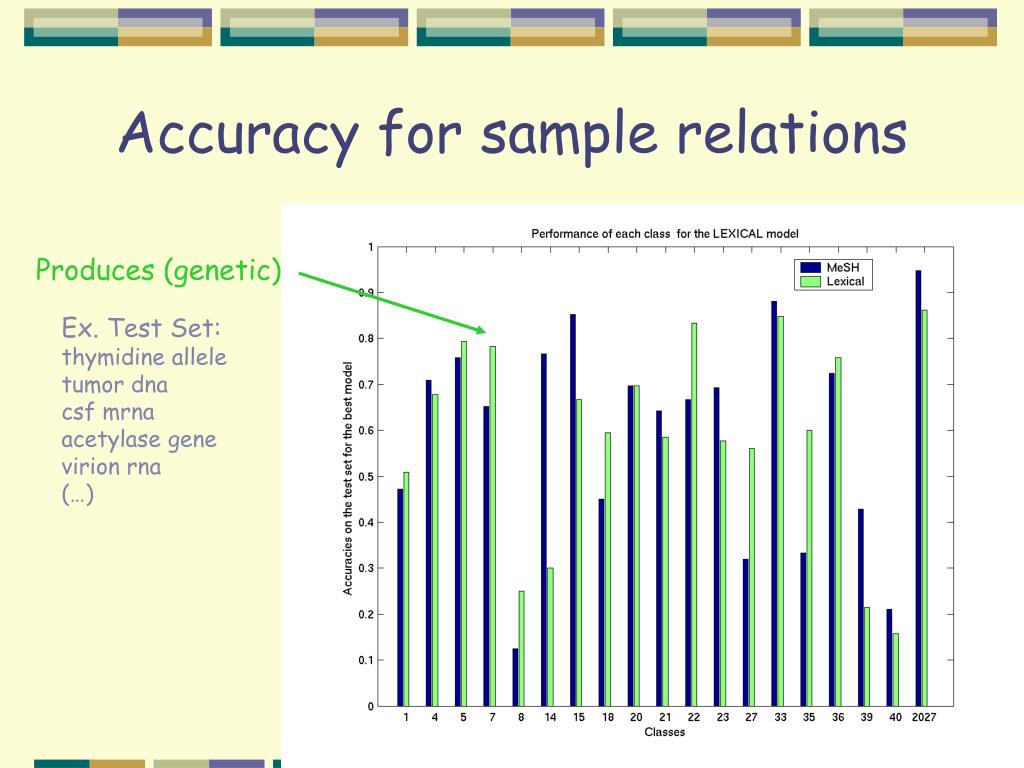Click x-axis class label "7"
The width and height of the screenshot is (1024, 768).
pos(492,717)
